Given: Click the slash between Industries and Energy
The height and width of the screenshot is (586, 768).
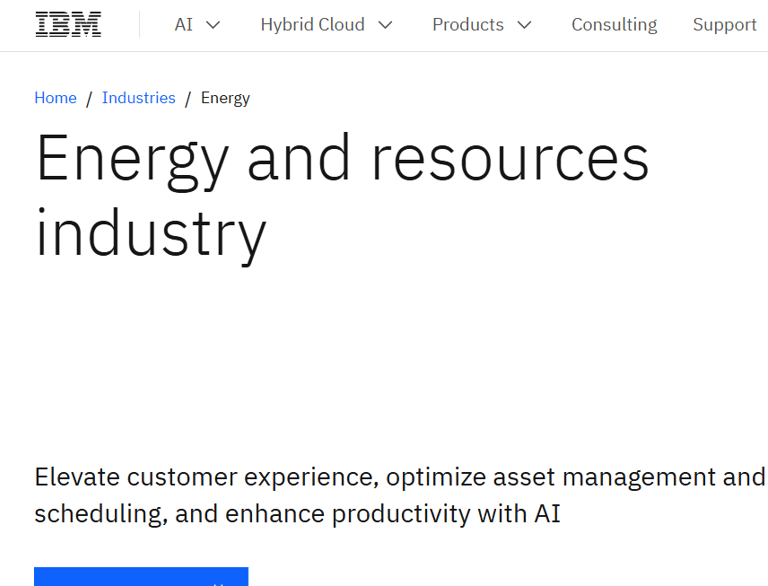Looking at the screenshot, I should (x=188, y=98).
